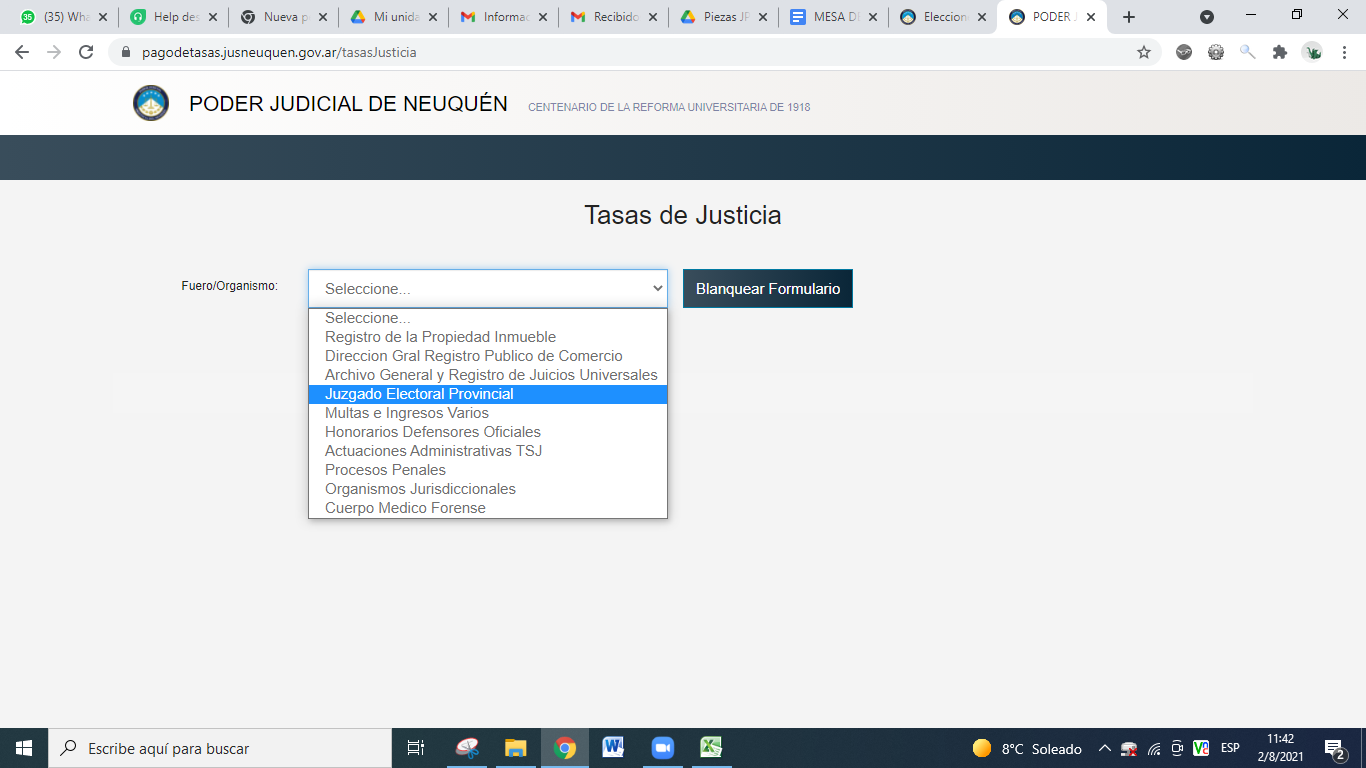Open the Chrome extensions puzzle icon
The height and width of the screenshot is (768, 1366).
coord(1279,52)
